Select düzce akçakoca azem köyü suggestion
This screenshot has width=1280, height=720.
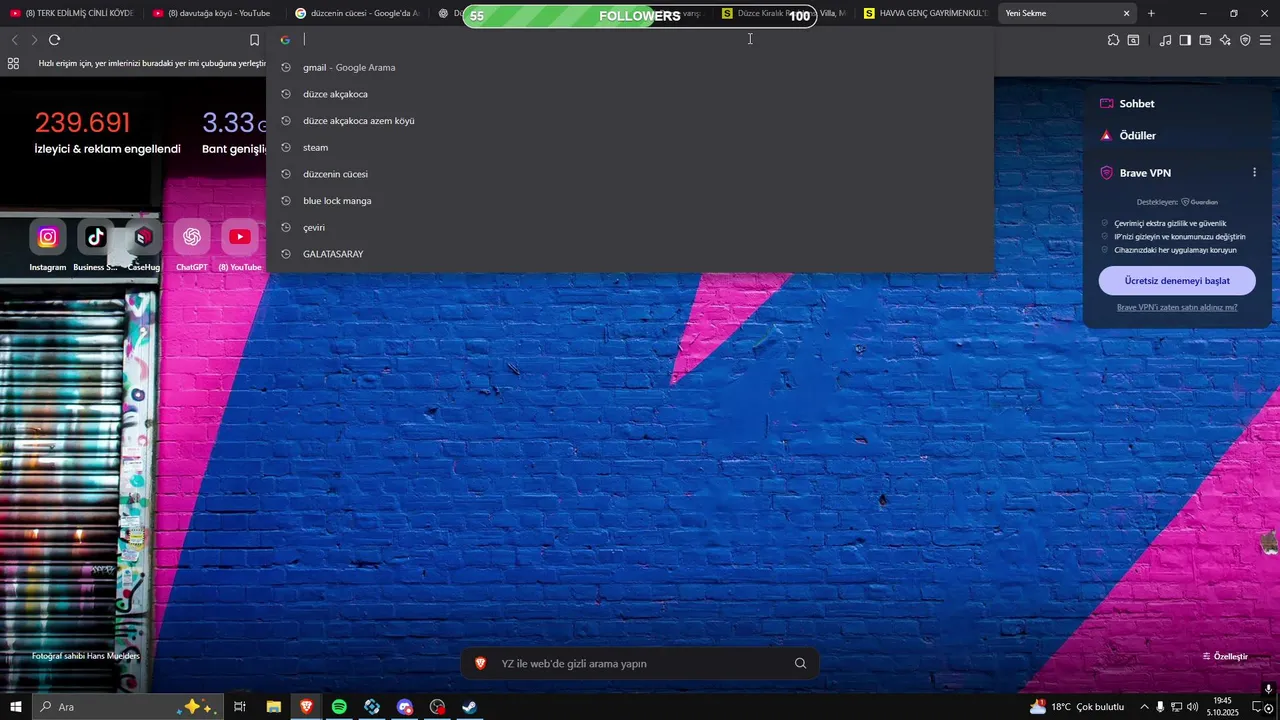tap(630, 120)
